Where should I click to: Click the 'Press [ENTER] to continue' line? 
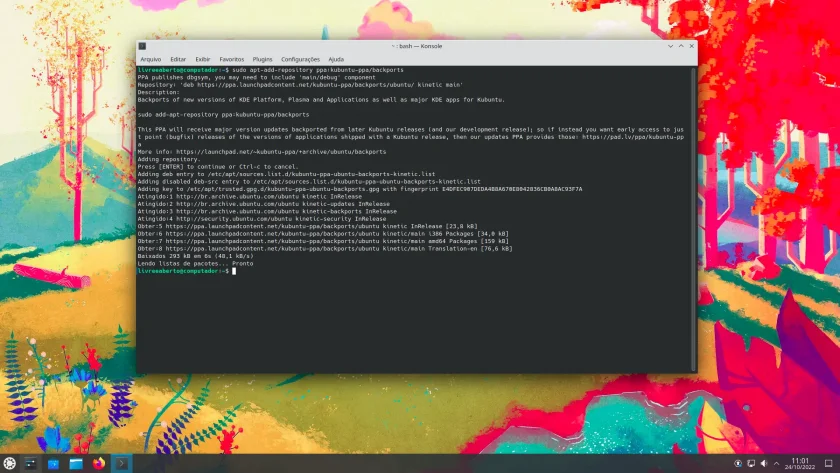pyautogui.click(x=218, y=167)
